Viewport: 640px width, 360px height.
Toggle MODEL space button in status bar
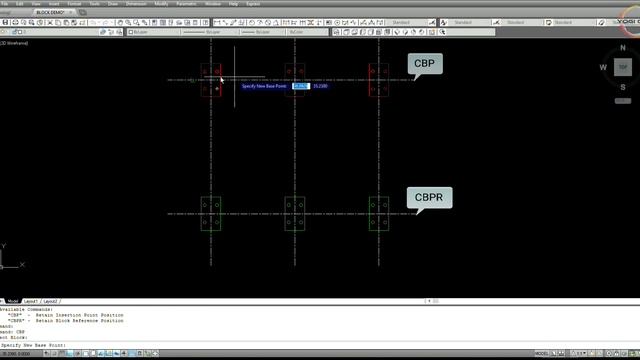[x=541, y=353]
